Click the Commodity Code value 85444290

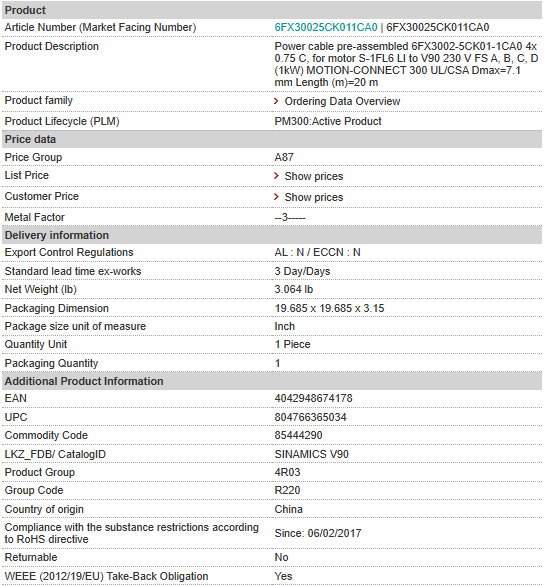298,435
